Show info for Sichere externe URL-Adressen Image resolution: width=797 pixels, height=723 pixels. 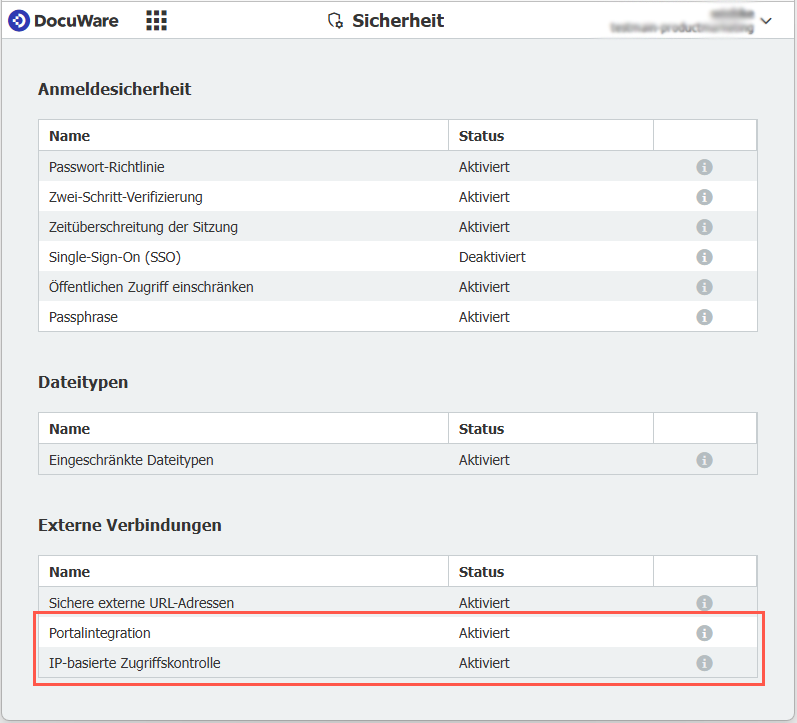704,603
